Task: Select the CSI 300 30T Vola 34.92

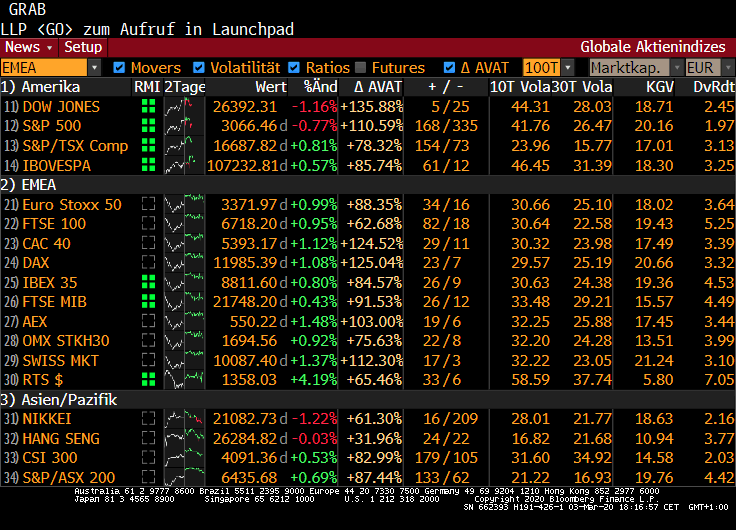Action: [592, 458]
